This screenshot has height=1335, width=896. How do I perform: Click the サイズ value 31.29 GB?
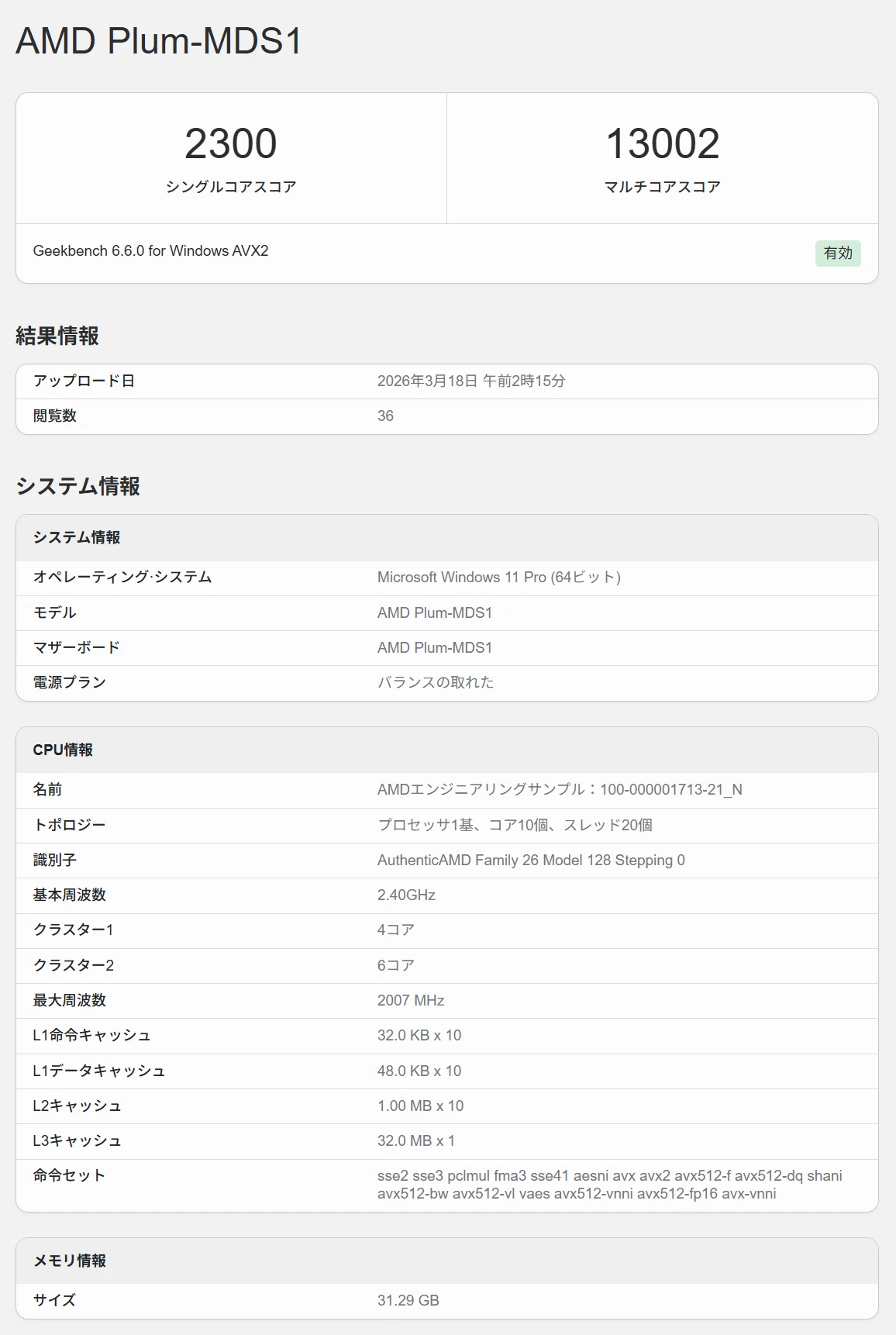click(x=408, y=1300)
